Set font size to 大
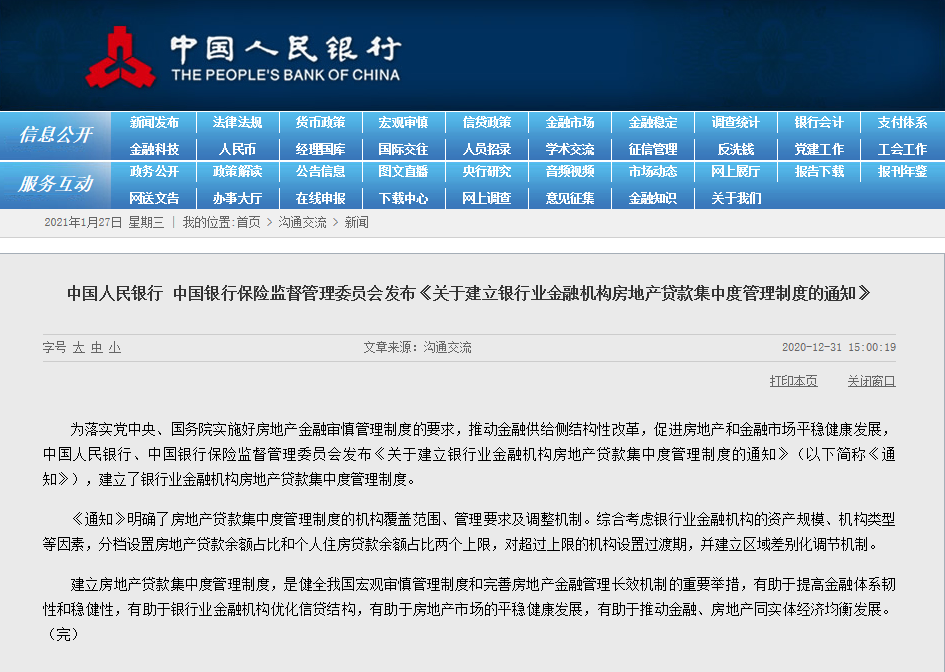This screenshot has width=945, height=672. coord(78,348)
